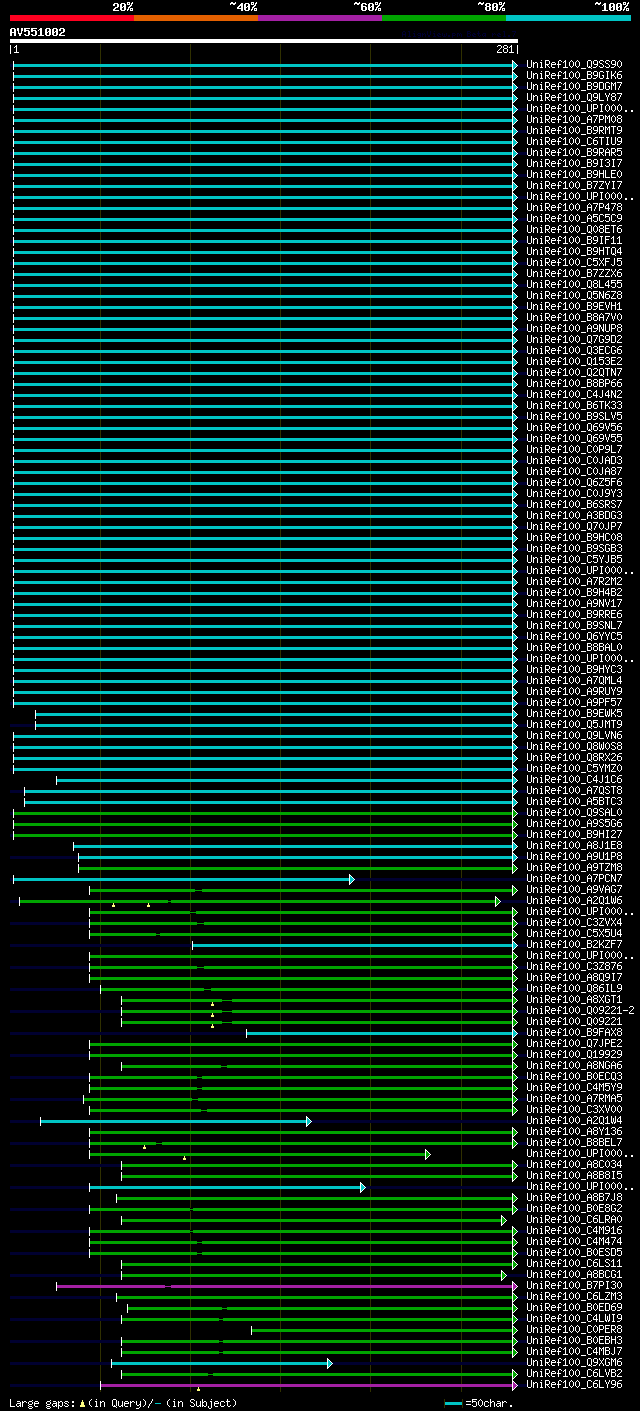Click the UniRef100_C4J1C6 hit name
Screen dimensions: 640x1411
[574, 780]
